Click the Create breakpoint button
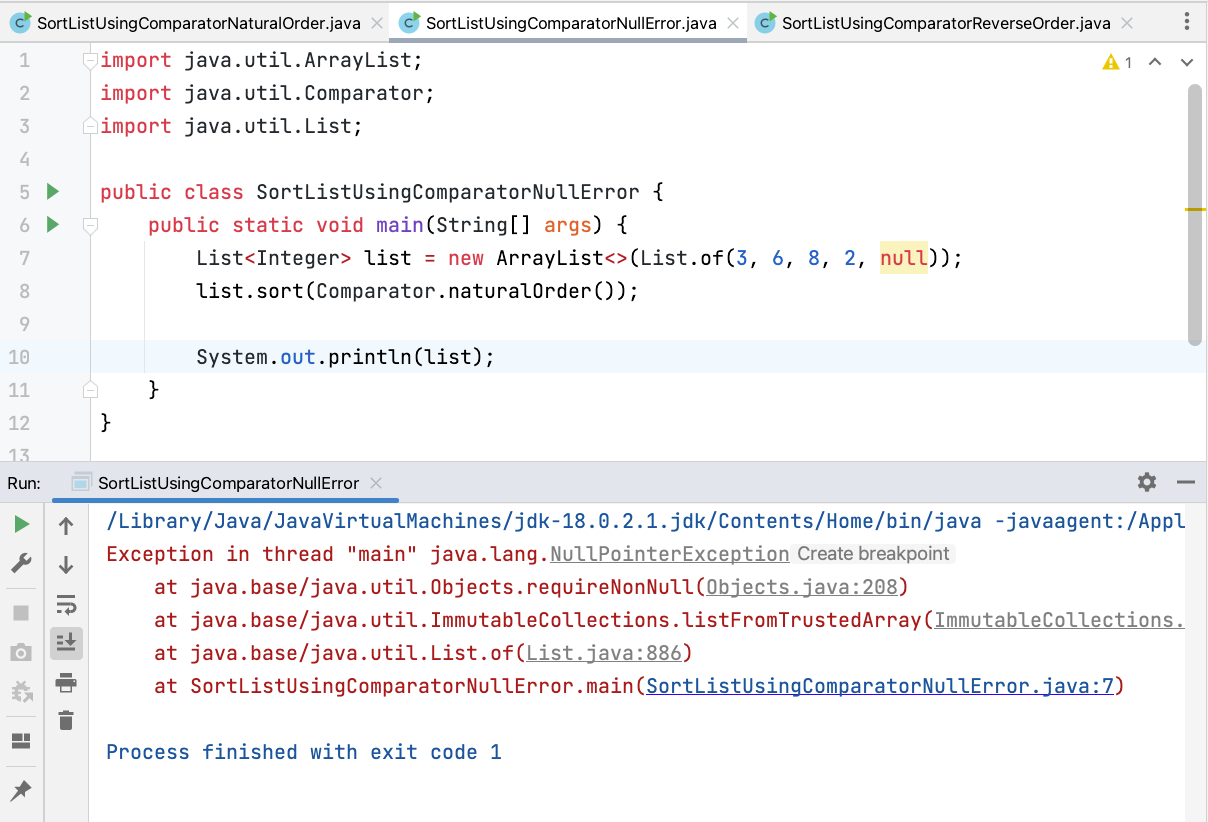1208x822 pixels. [873, 553]
